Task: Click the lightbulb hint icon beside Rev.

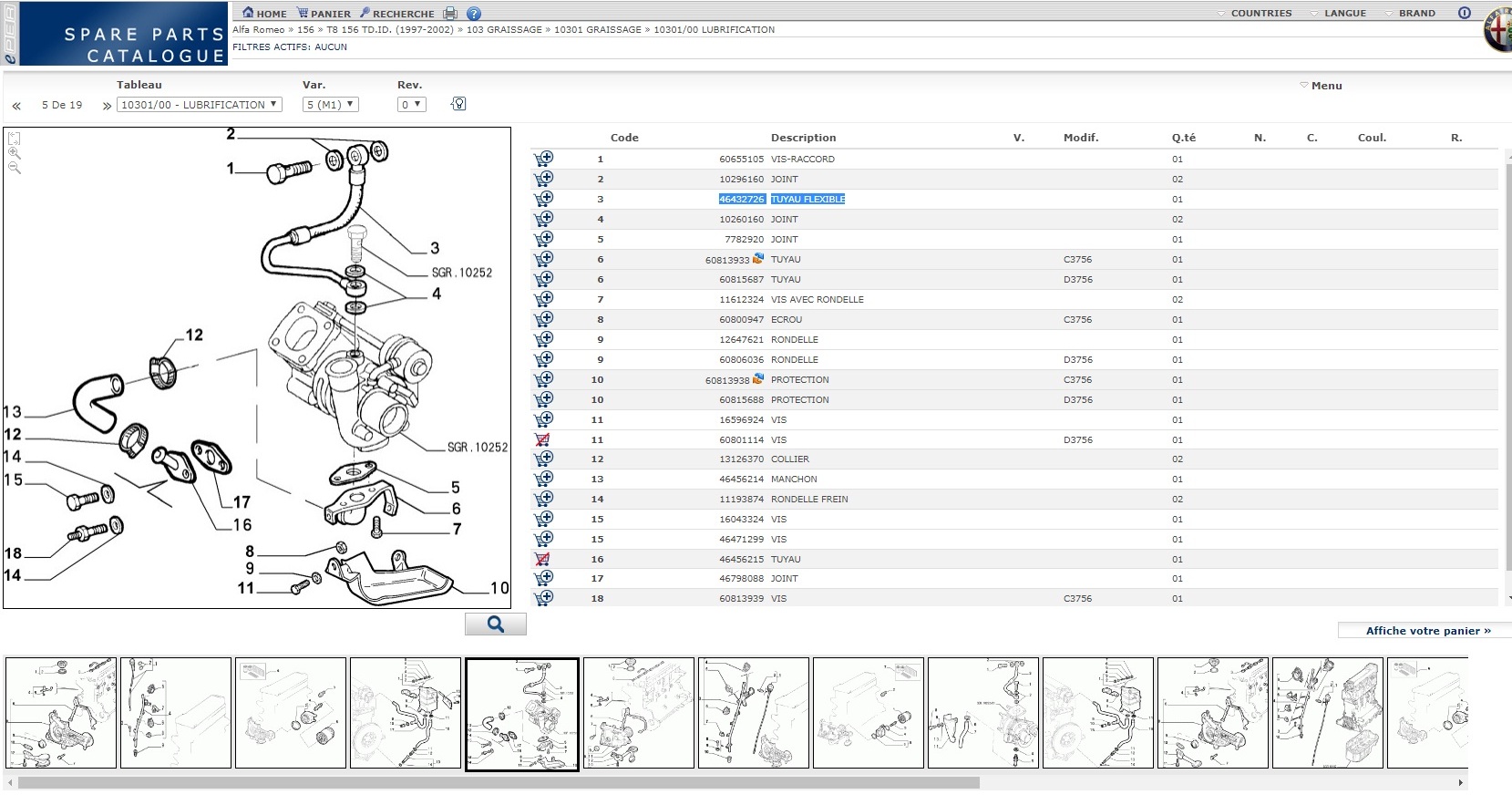Action: [x=458, y=104]
